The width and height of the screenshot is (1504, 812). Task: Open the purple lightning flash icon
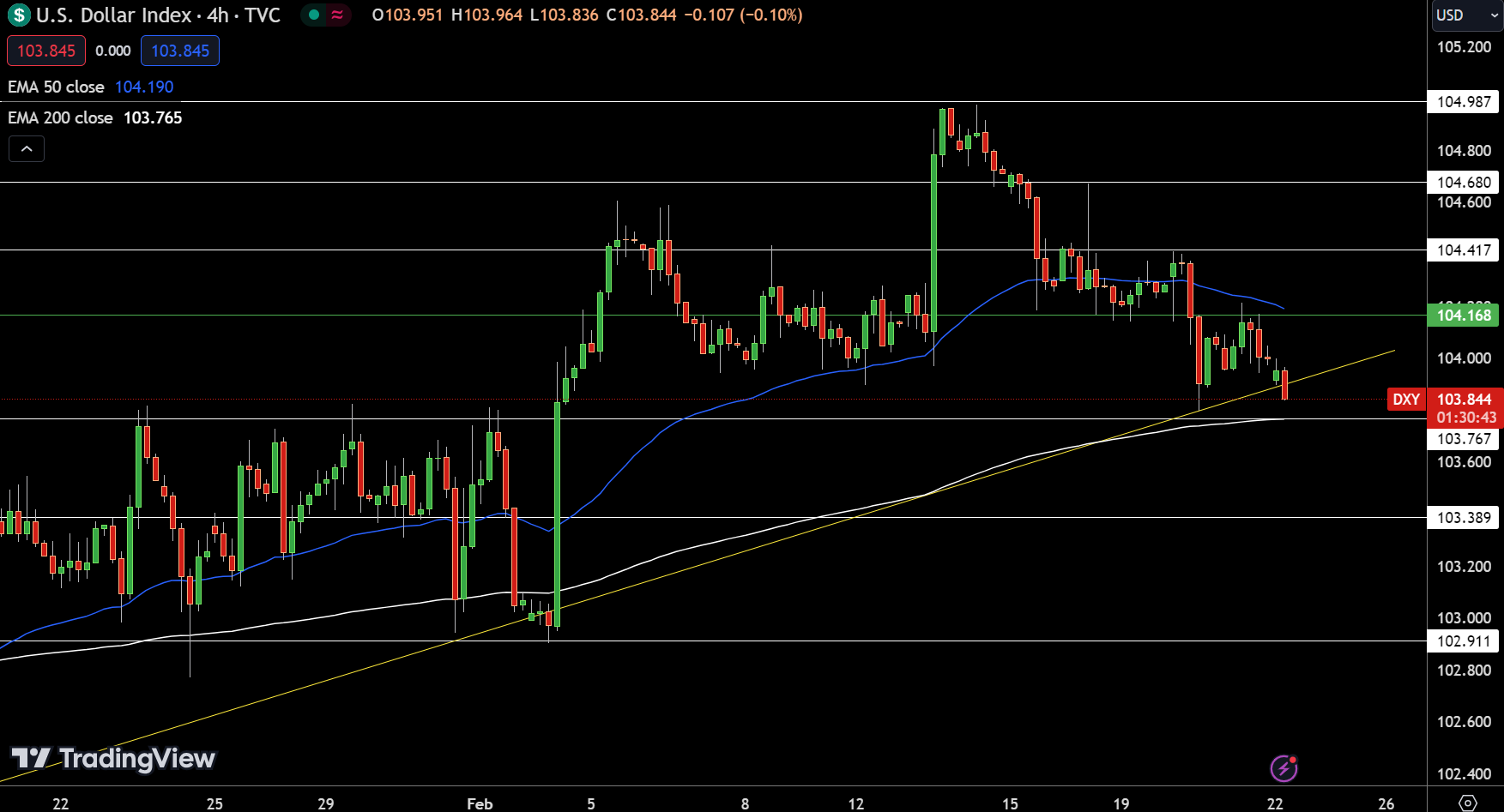tap(1284, 768)
